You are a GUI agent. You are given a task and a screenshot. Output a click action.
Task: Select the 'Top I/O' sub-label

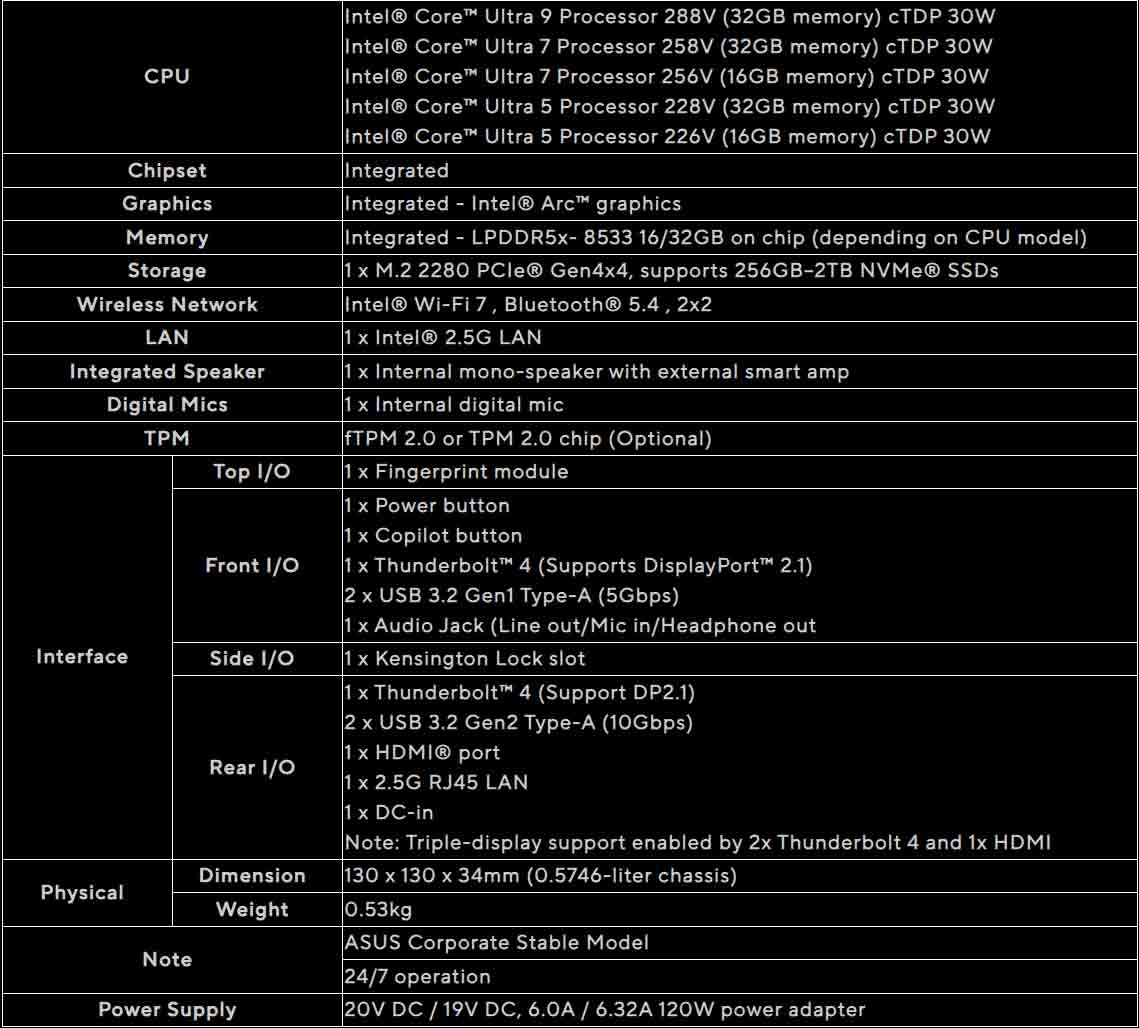point(251,471)
